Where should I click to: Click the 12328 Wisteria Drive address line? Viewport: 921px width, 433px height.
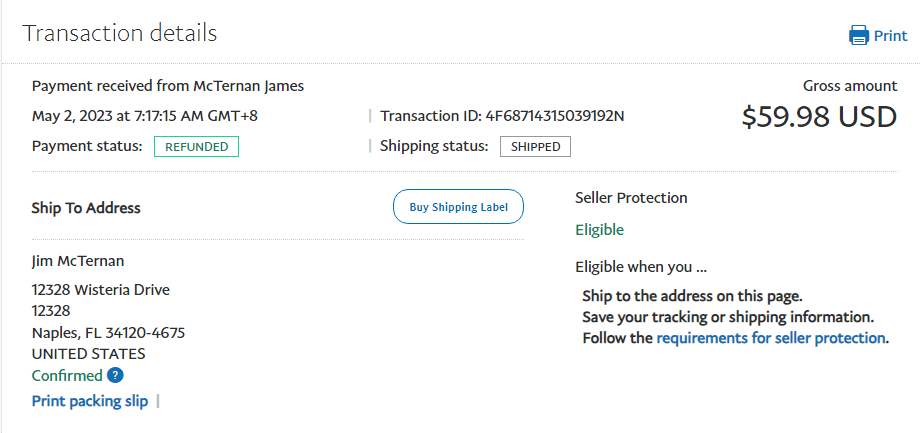(101, 290)
